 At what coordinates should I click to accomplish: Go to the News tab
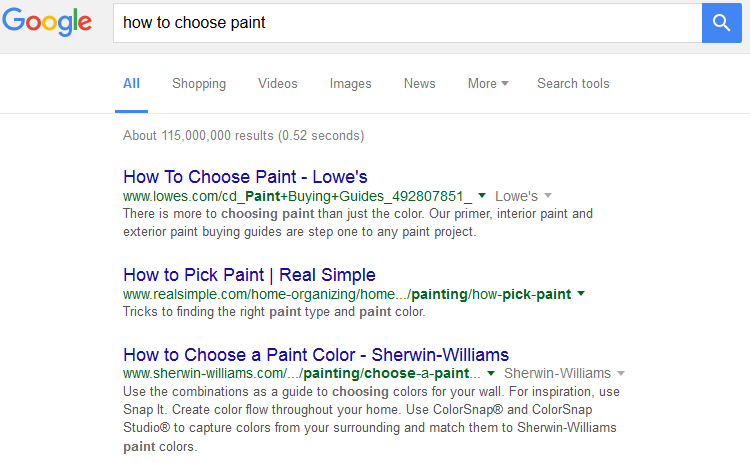pos(419,84)
